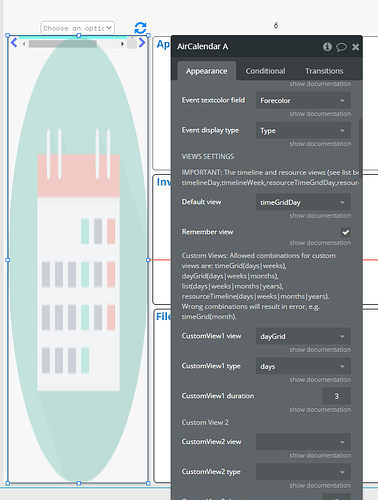Toggle the Remember view checkbox

pos(345,232)
